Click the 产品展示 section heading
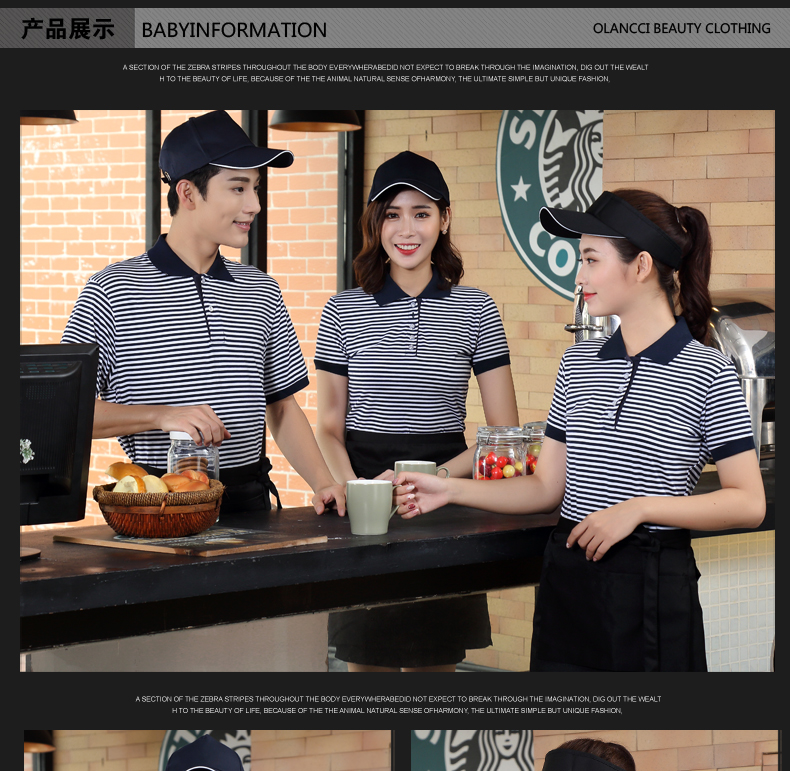 (x=68, y=29)
